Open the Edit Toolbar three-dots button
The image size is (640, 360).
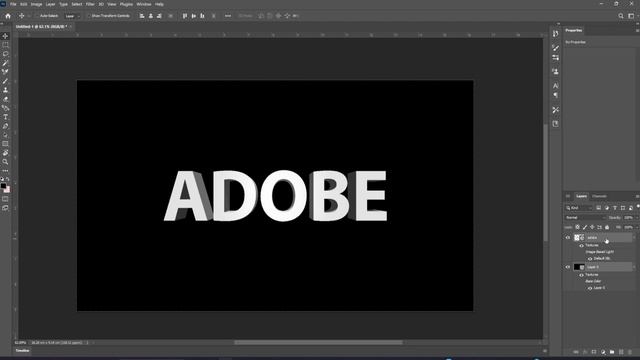coord(5,171)
